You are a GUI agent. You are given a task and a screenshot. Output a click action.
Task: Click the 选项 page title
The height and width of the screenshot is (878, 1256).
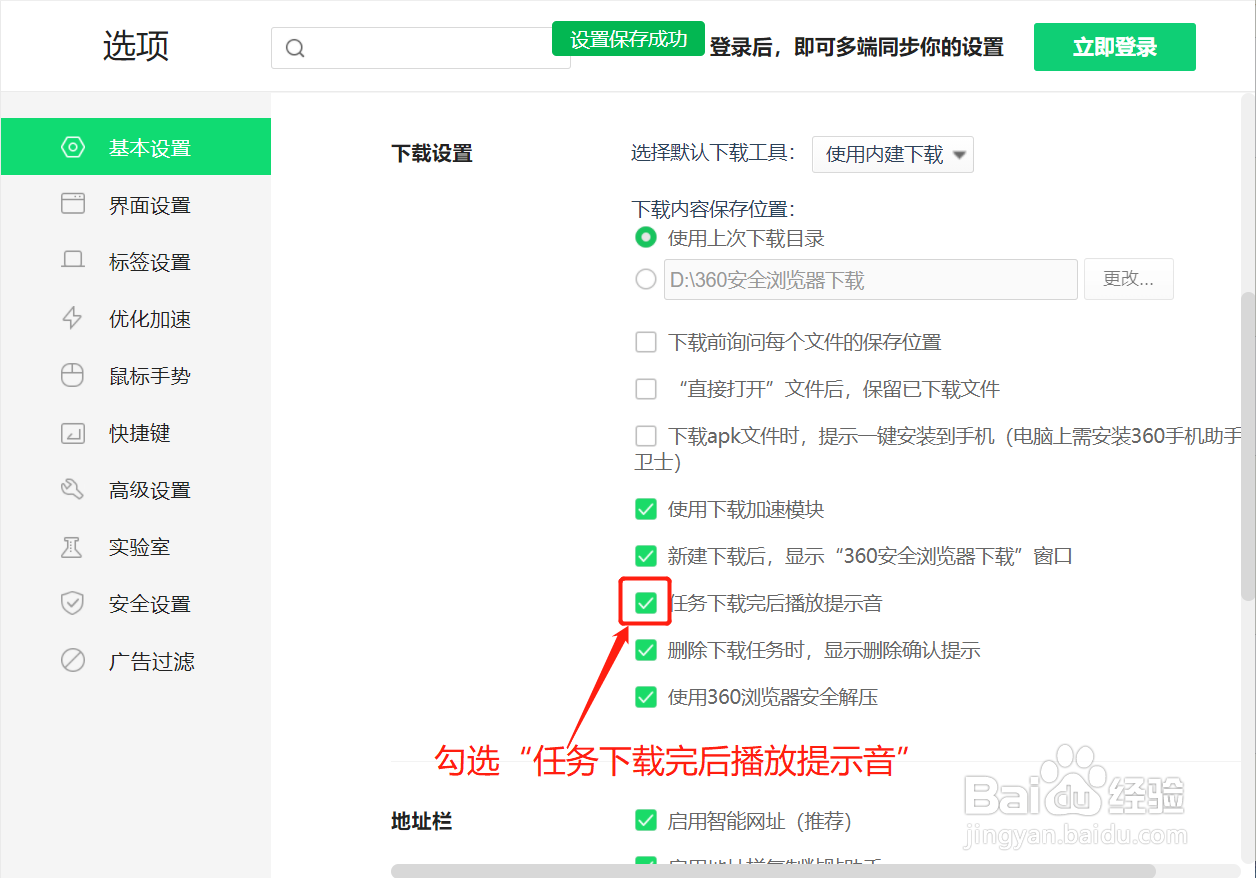coord(136,46)
